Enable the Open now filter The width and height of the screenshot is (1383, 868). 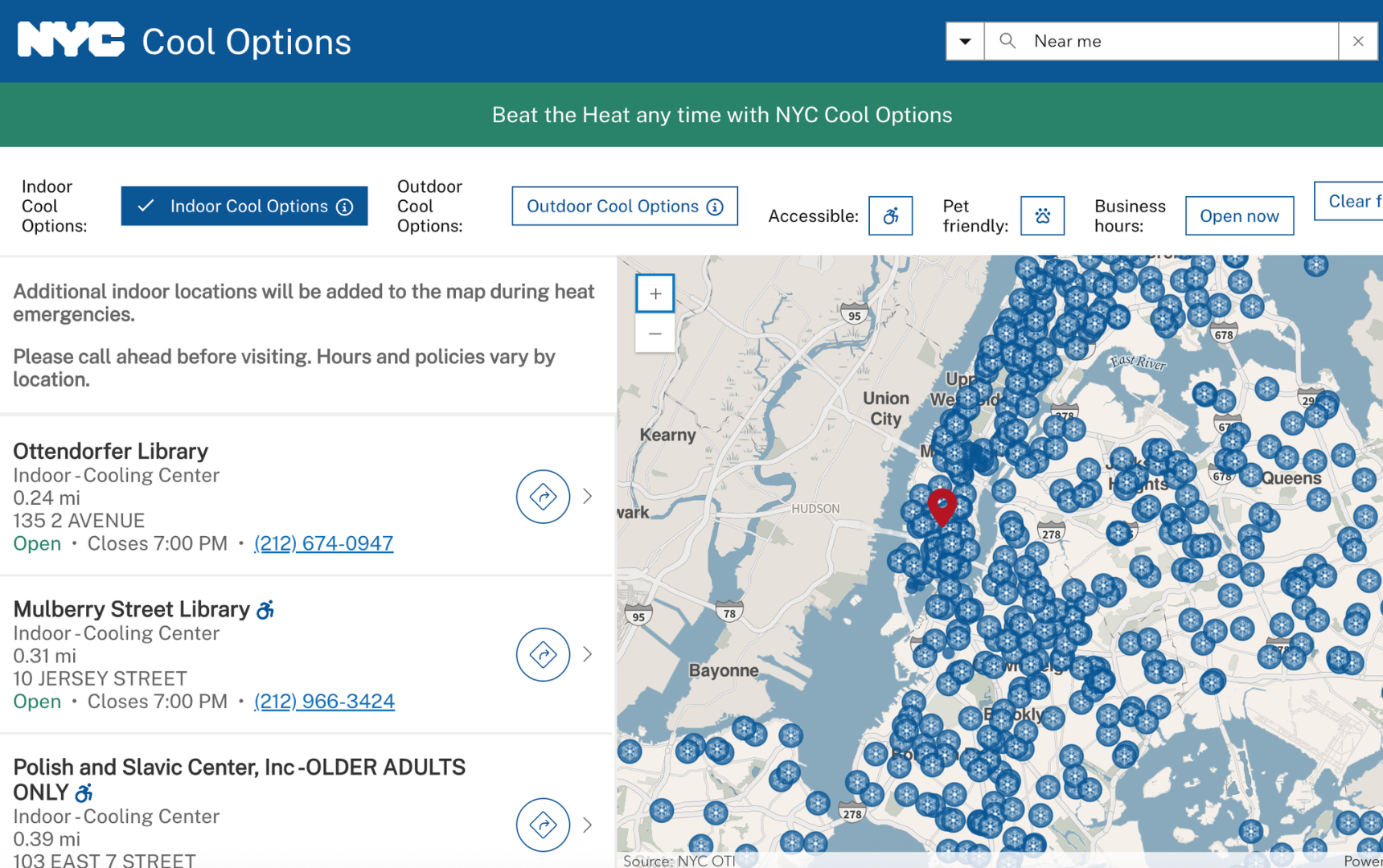click(1238, 215)
